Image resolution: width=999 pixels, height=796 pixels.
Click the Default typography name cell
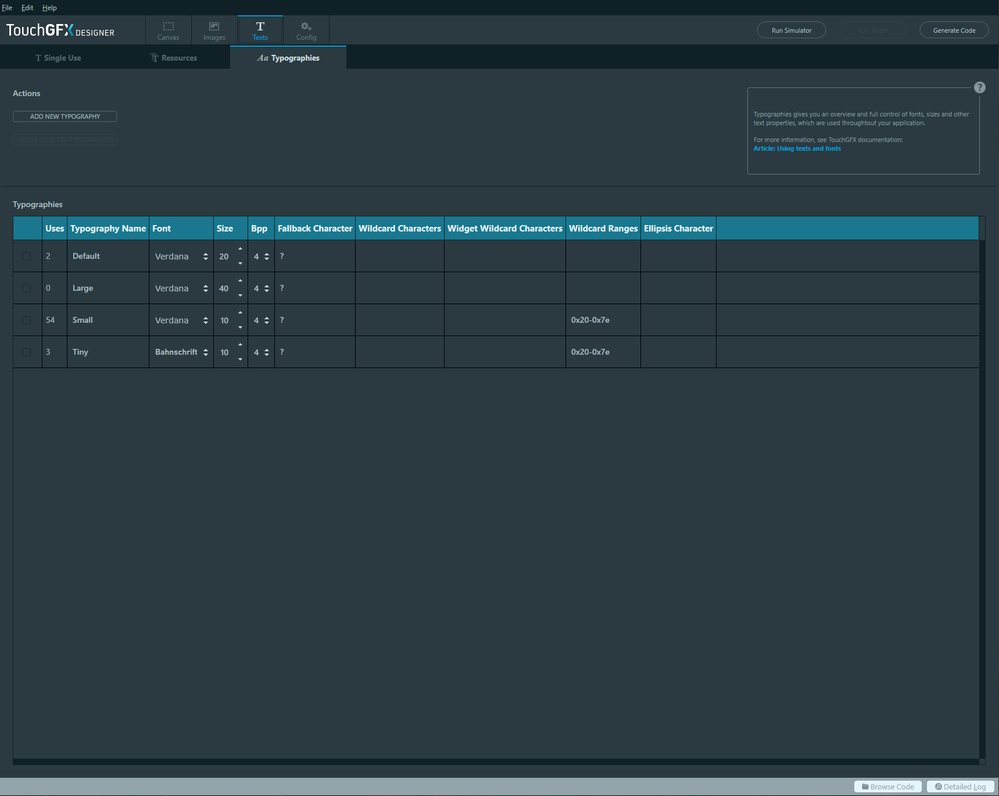(x=108, y=256)
